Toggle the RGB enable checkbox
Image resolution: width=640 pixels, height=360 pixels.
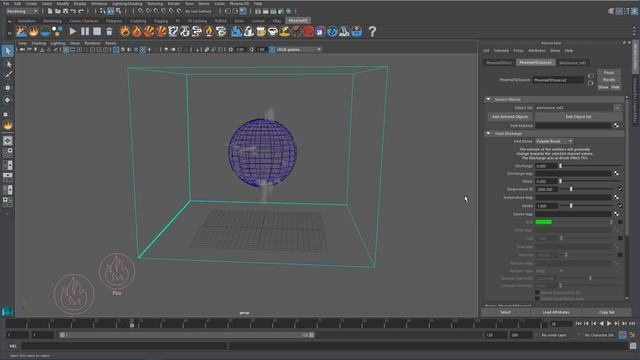[620, 222]
